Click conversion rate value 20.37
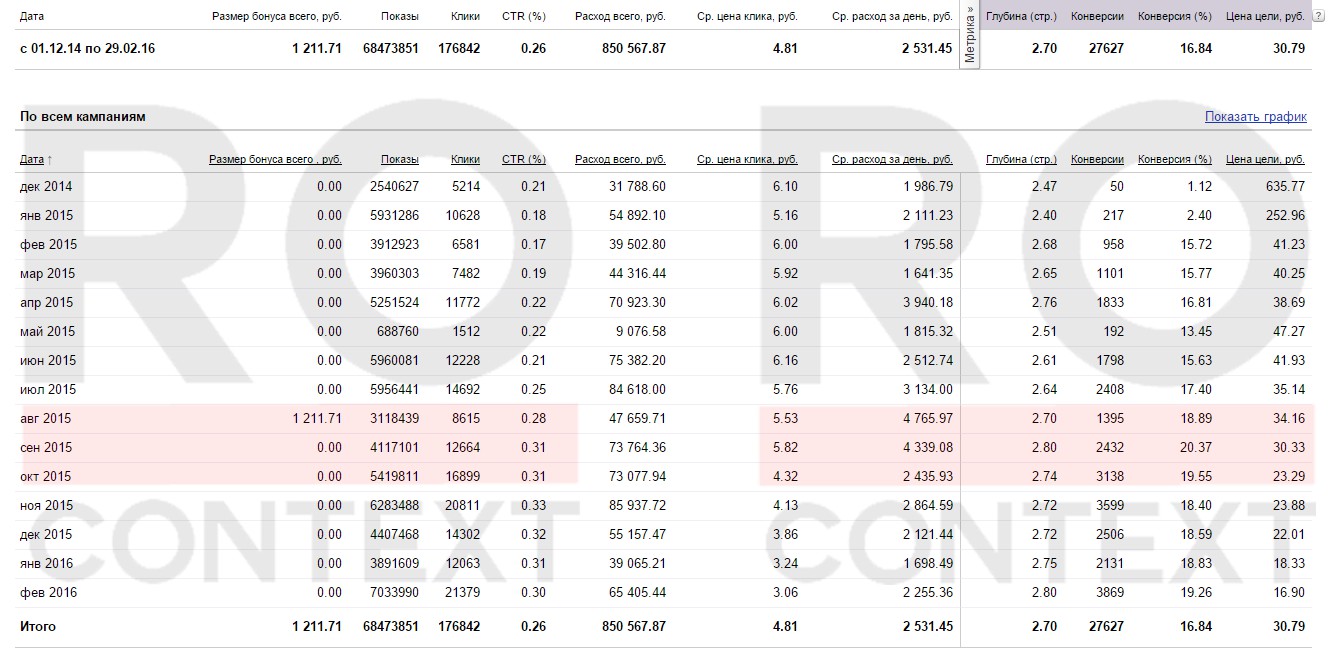Viewport: 1339px width, 661px height. coord(1195,447)
